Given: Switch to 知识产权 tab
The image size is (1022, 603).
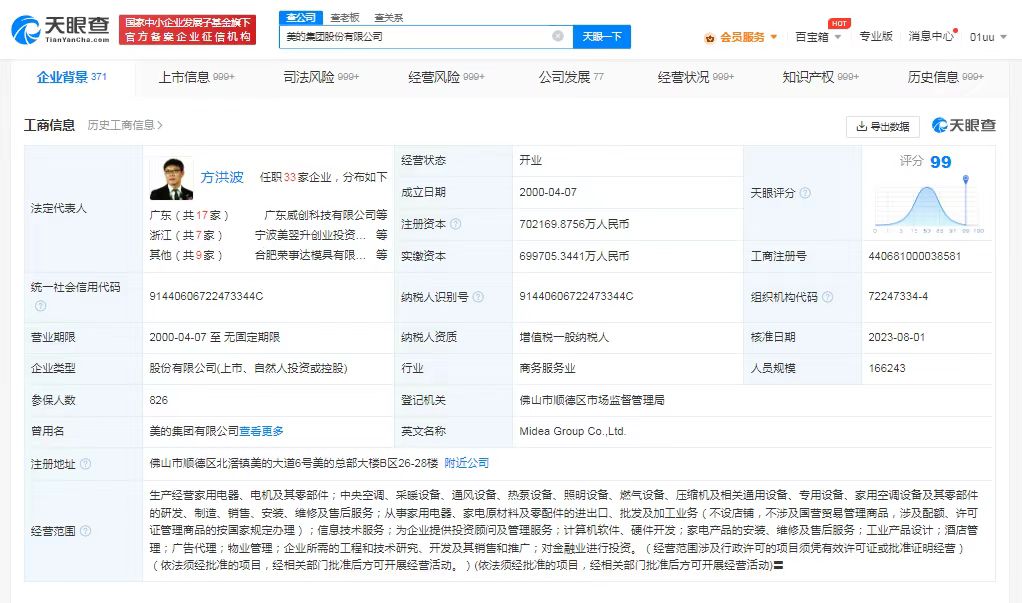Looking at the screenshot, I should 820,77.
